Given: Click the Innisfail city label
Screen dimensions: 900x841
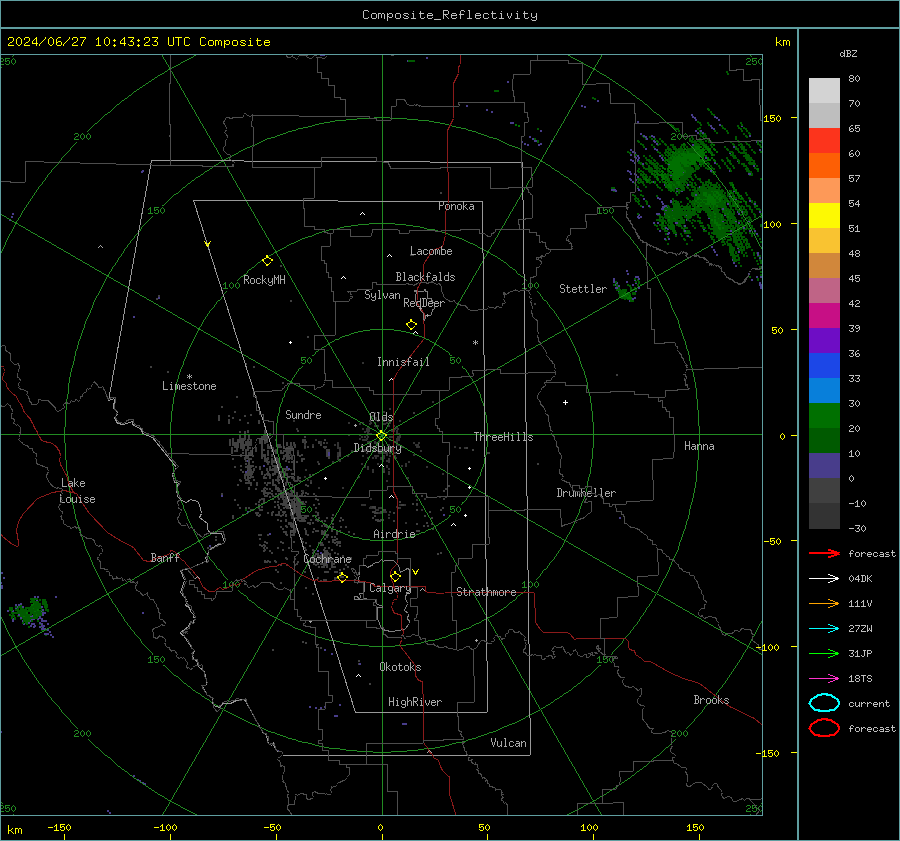Looking at the screenshot, I should pos(403,362).
